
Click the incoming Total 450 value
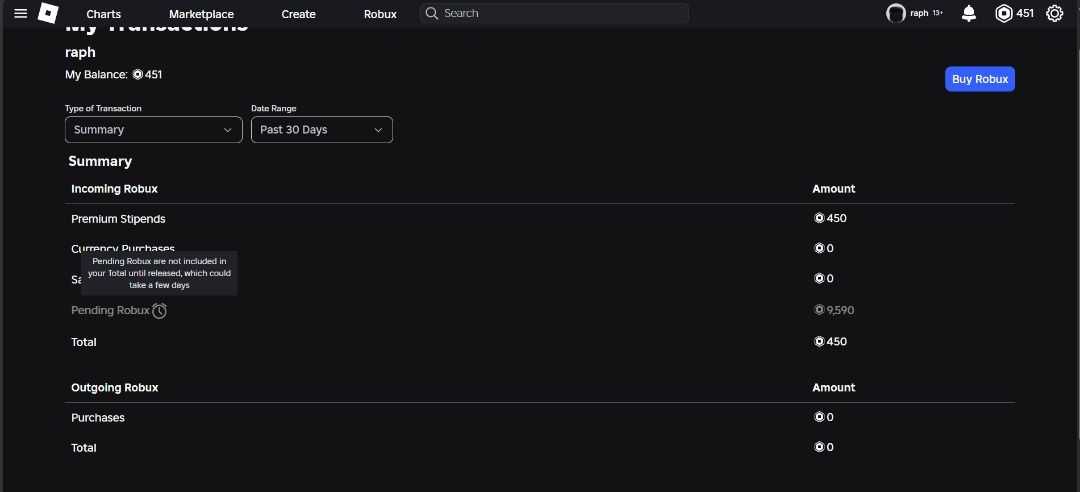coord(837,341)
